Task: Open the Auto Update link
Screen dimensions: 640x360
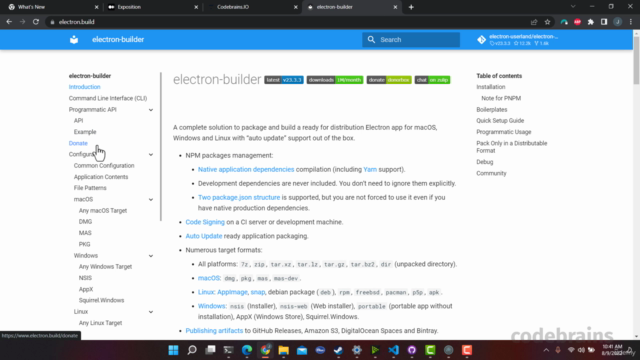Action: [x=204, y=236]
